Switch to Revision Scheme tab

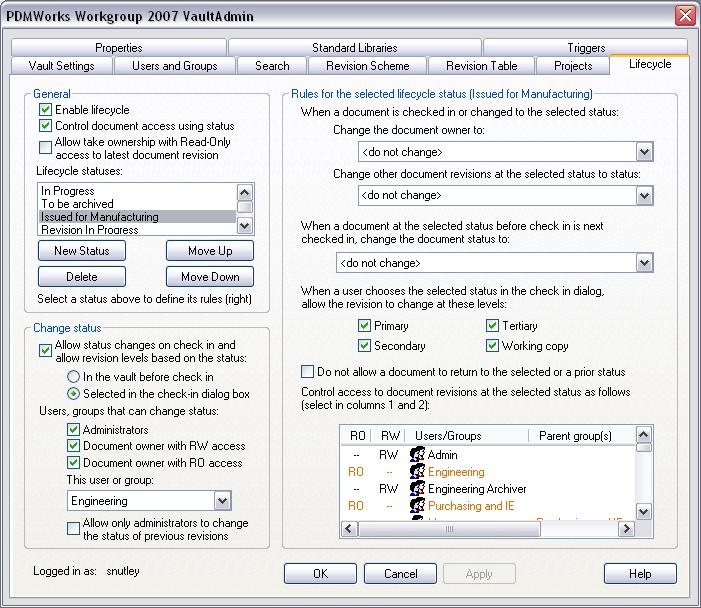pos(367,66)
